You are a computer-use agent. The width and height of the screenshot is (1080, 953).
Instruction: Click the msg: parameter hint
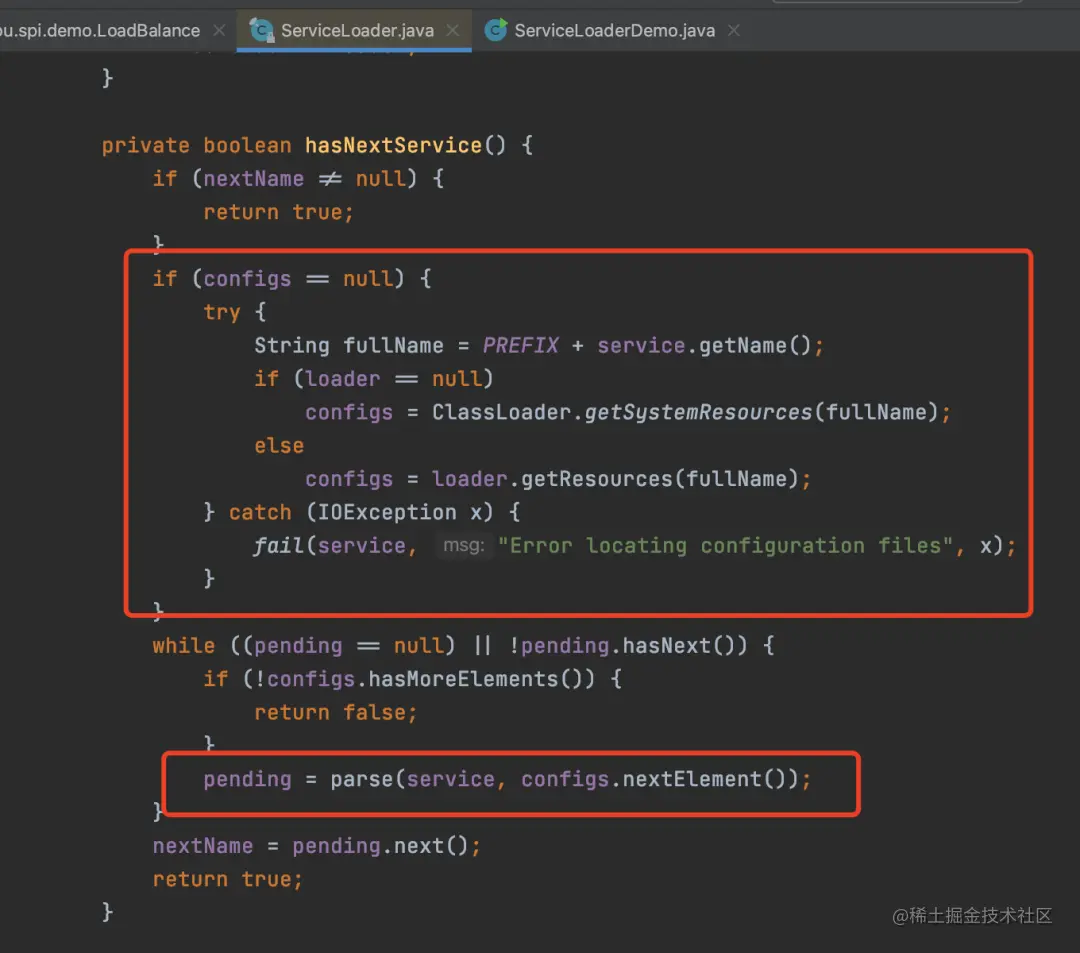point(464,545)
